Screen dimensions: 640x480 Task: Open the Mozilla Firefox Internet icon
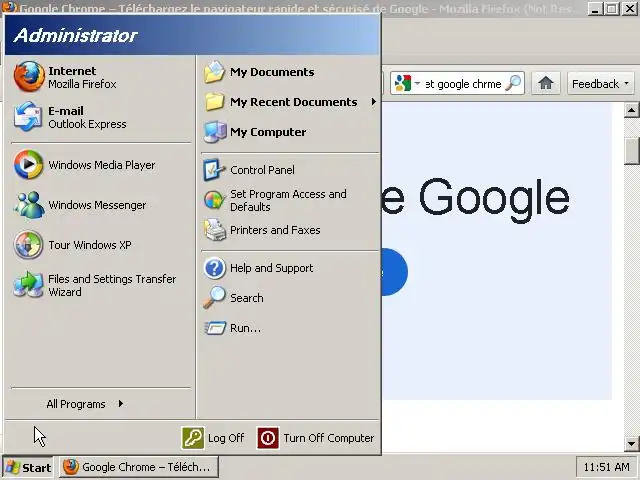(29, 77)
